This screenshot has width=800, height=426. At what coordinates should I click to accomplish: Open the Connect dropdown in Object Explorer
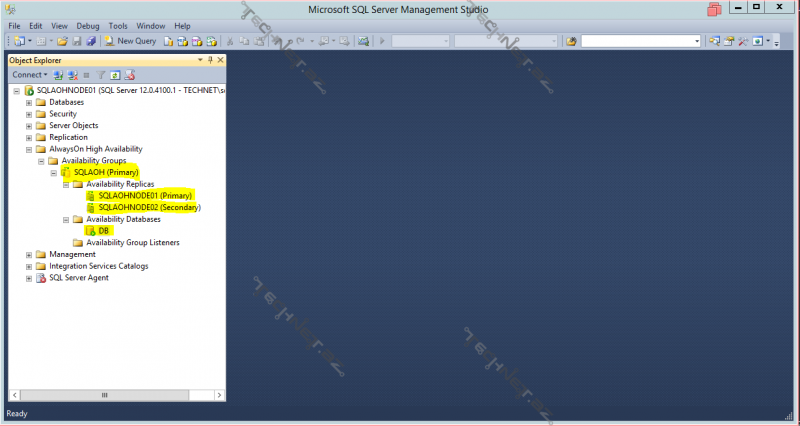[29, 75]
